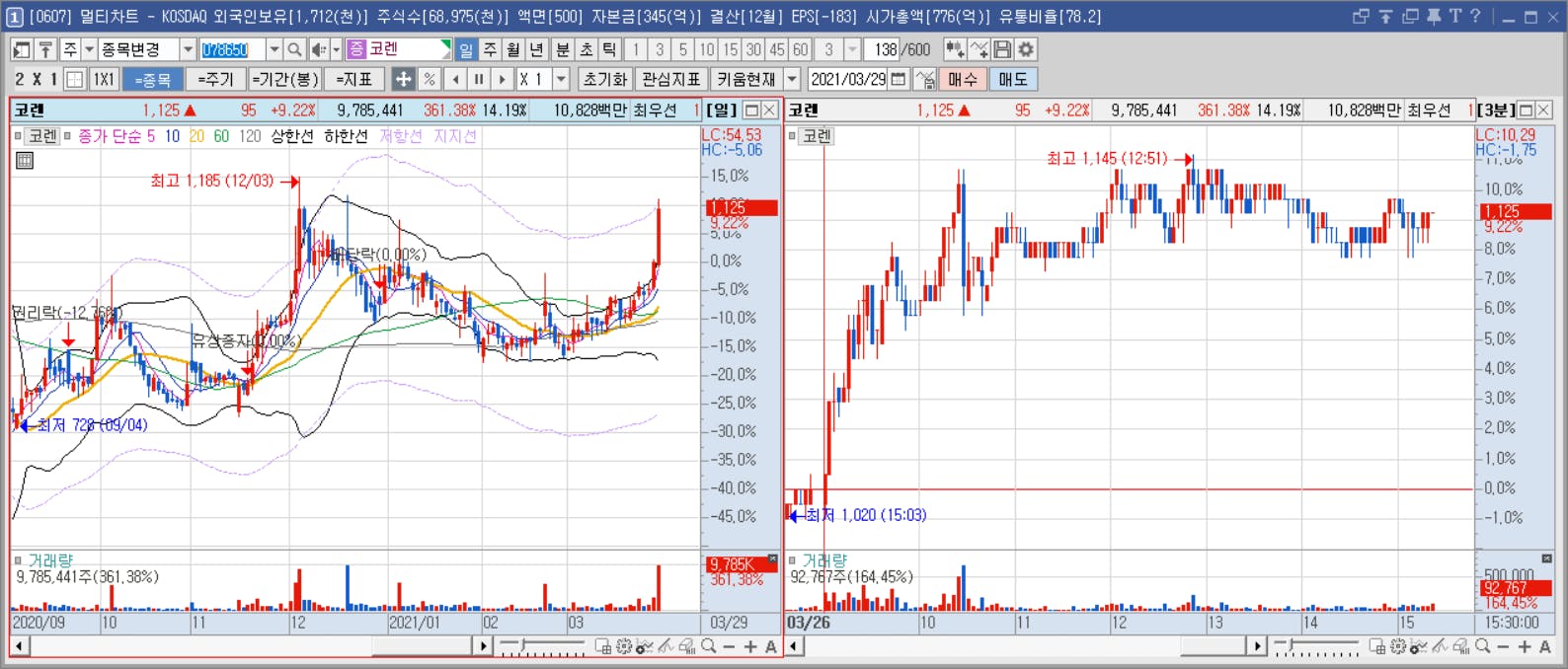This screenshot has height=669, width=1568.
Task: Open chart settings gear in top toolbar
Action: pyautogui.click(x=1026, y=49)
